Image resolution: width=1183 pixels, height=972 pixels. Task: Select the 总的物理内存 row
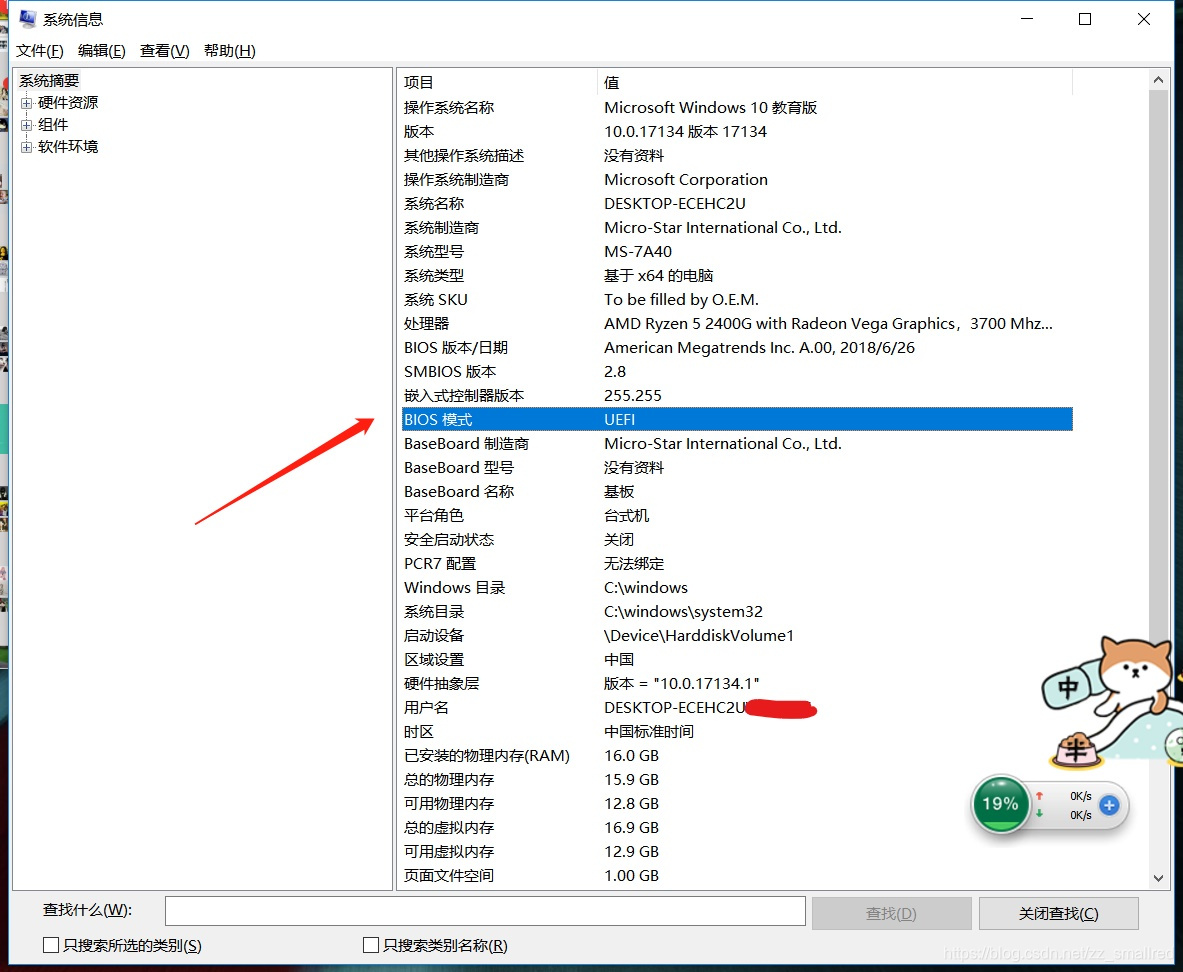tap(737, 780)
